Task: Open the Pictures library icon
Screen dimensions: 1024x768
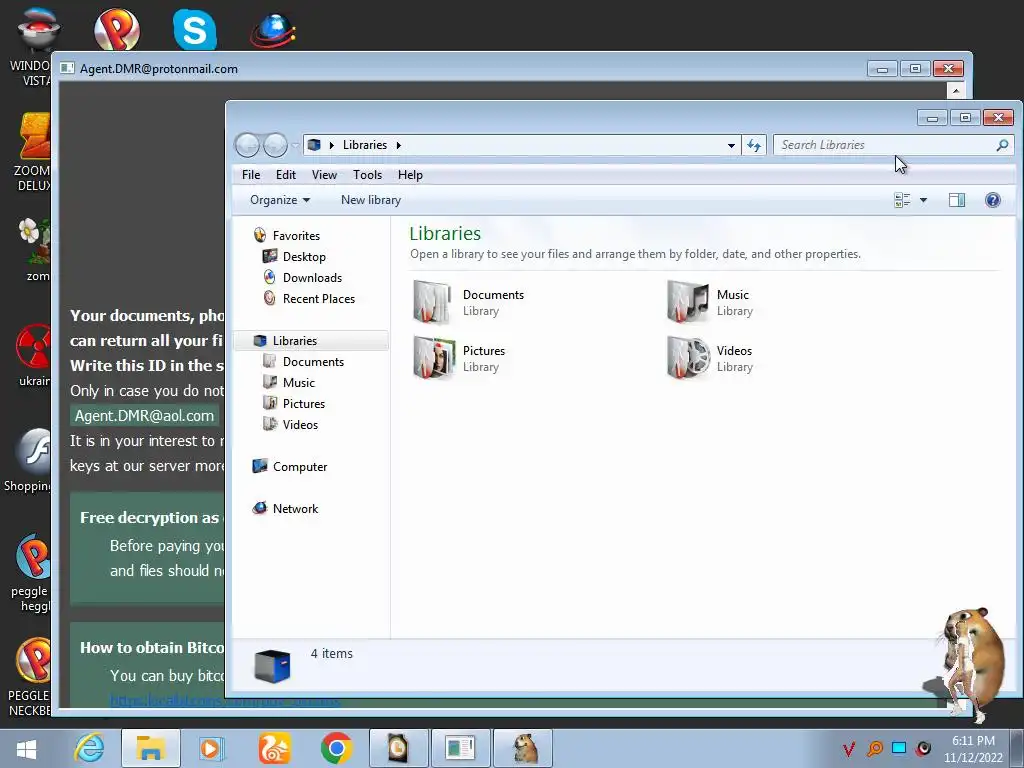Action: click(434, 358)
